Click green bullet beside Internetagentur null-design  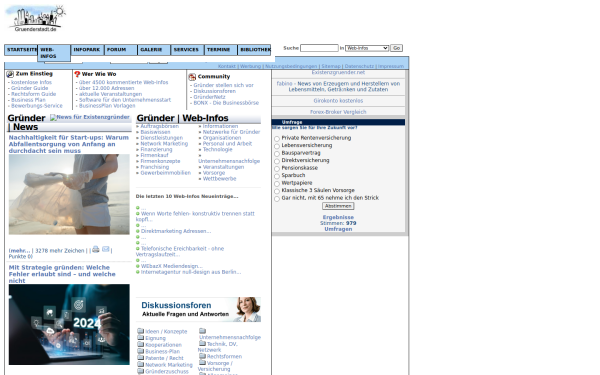[138, 272]
